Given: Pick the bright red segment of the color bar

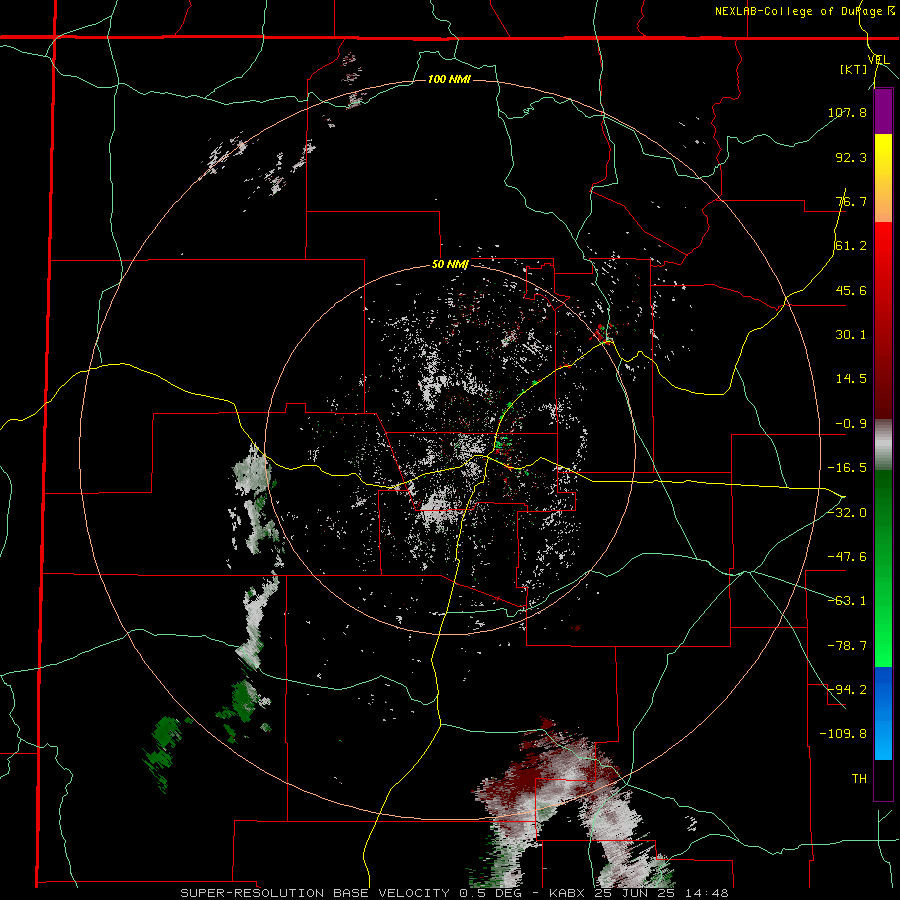Looking at the screenshot, I should pos(883,245).
